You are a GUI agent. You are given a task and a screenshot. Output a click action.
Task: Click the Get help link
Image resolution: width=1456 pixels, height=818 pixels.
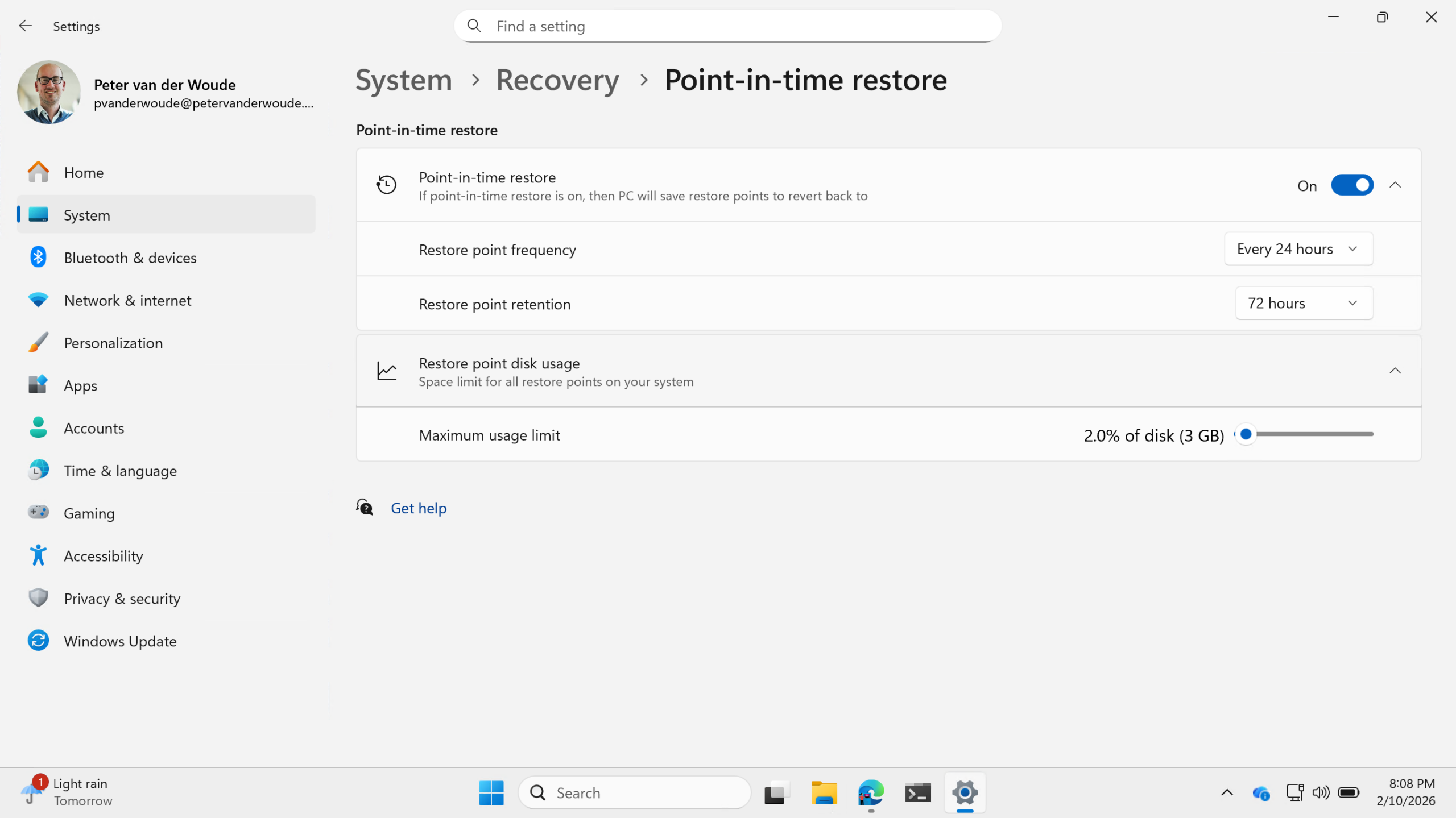(418, 508)
